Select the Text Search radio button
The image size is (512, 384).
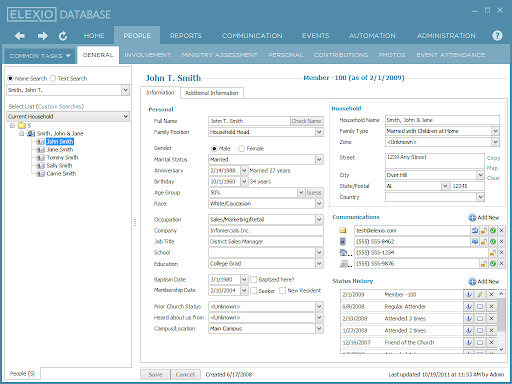[53, 78]
